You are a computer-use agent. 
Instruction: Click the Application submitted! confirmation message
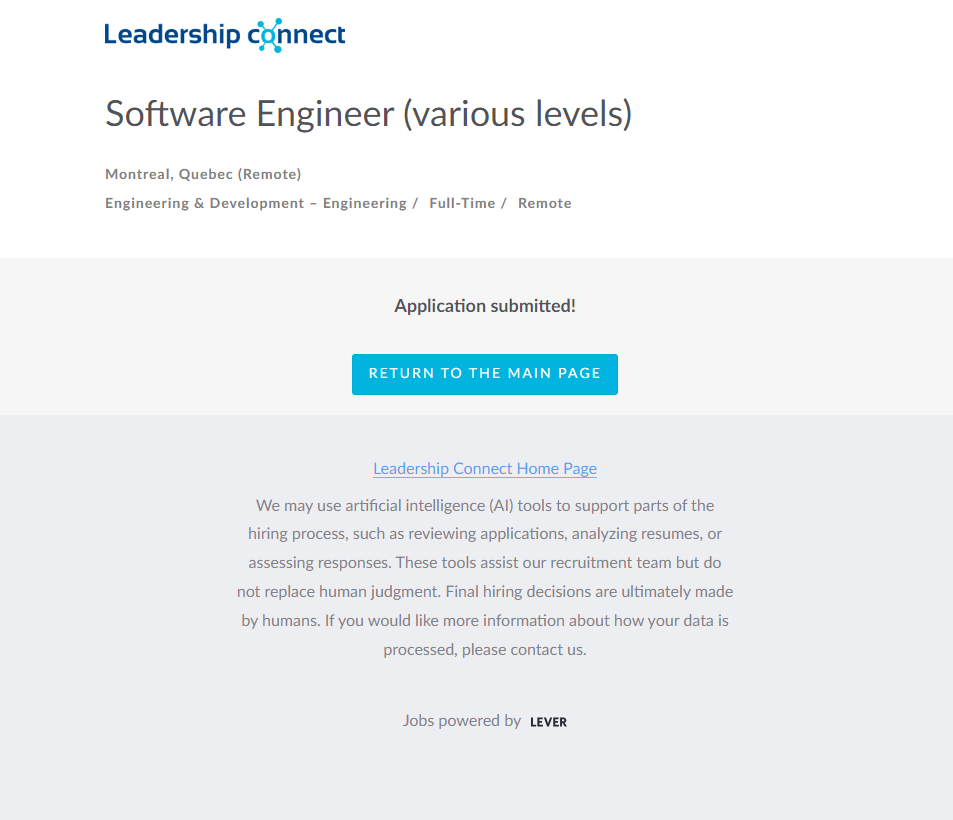tap(485, 306)
